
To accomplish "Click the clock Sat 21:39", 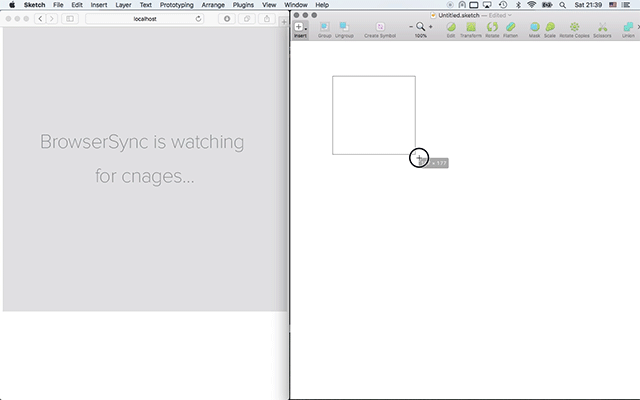I will click(588, 5).
